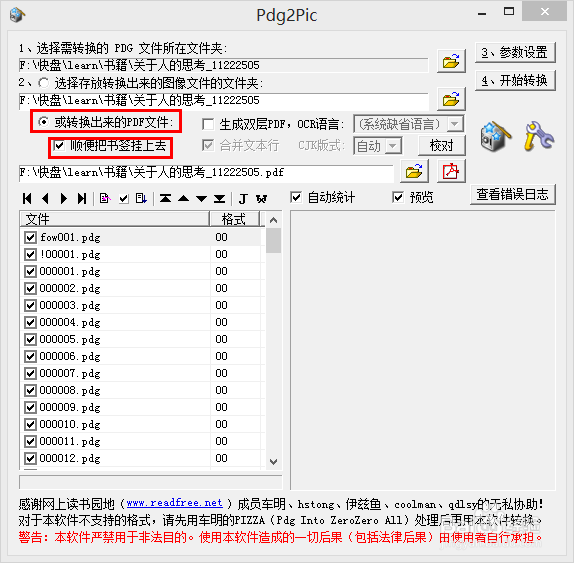Go to the previous file
The image size is (574, 563).
pos(45,199)
